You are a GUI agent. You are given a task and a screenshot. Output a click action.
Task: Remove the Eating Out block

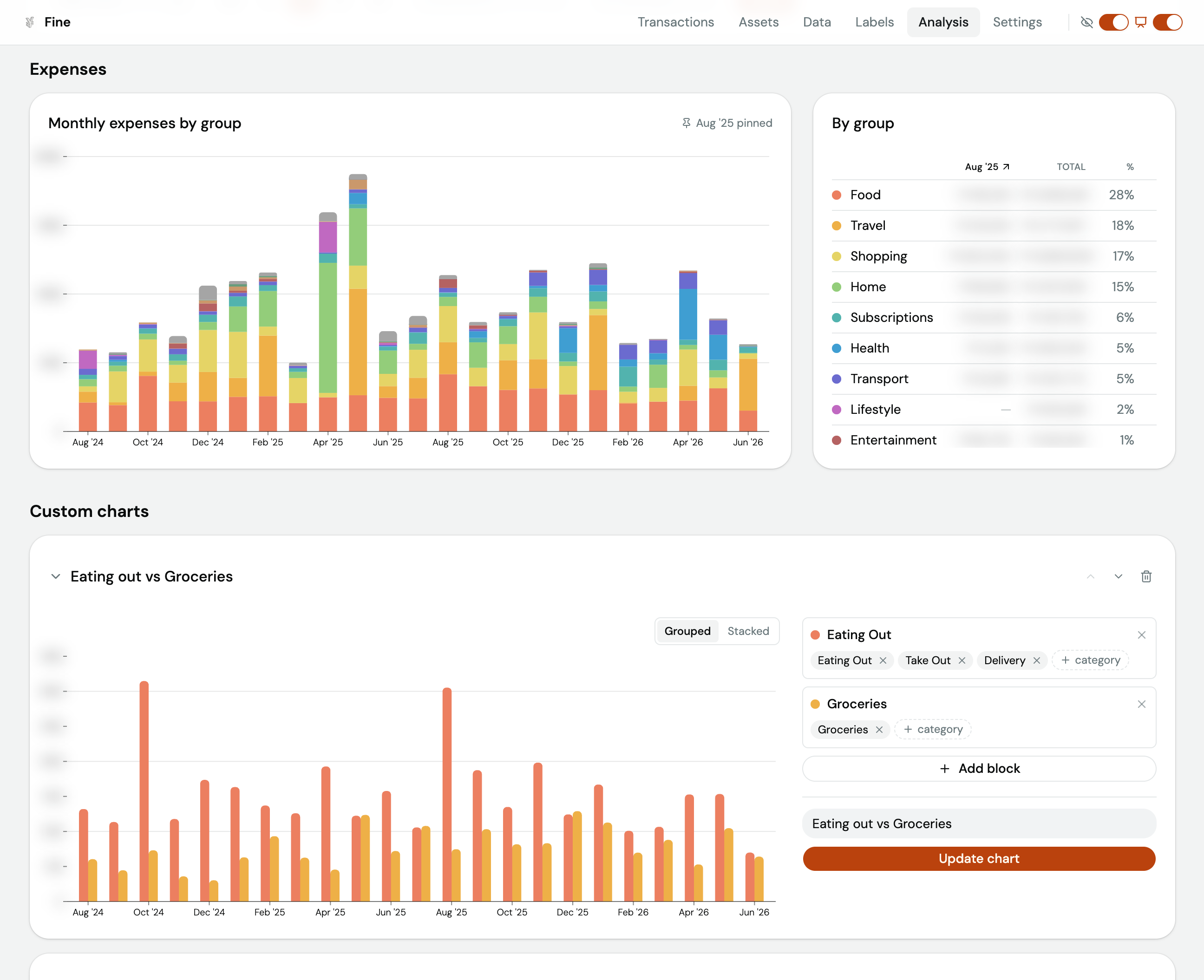tap(1141, 635)
